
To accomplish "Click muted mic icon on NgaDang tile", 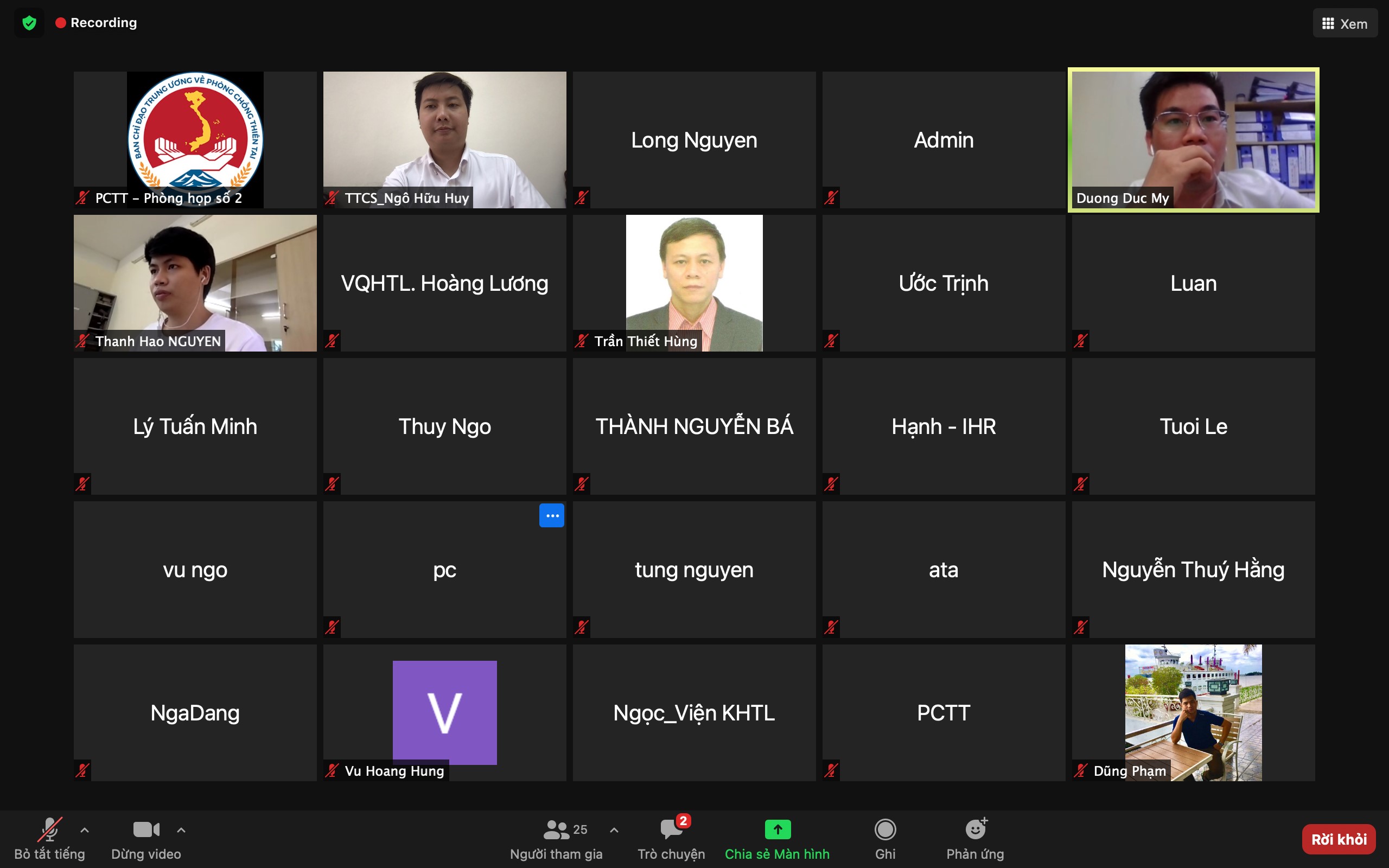I will point(82,770).
